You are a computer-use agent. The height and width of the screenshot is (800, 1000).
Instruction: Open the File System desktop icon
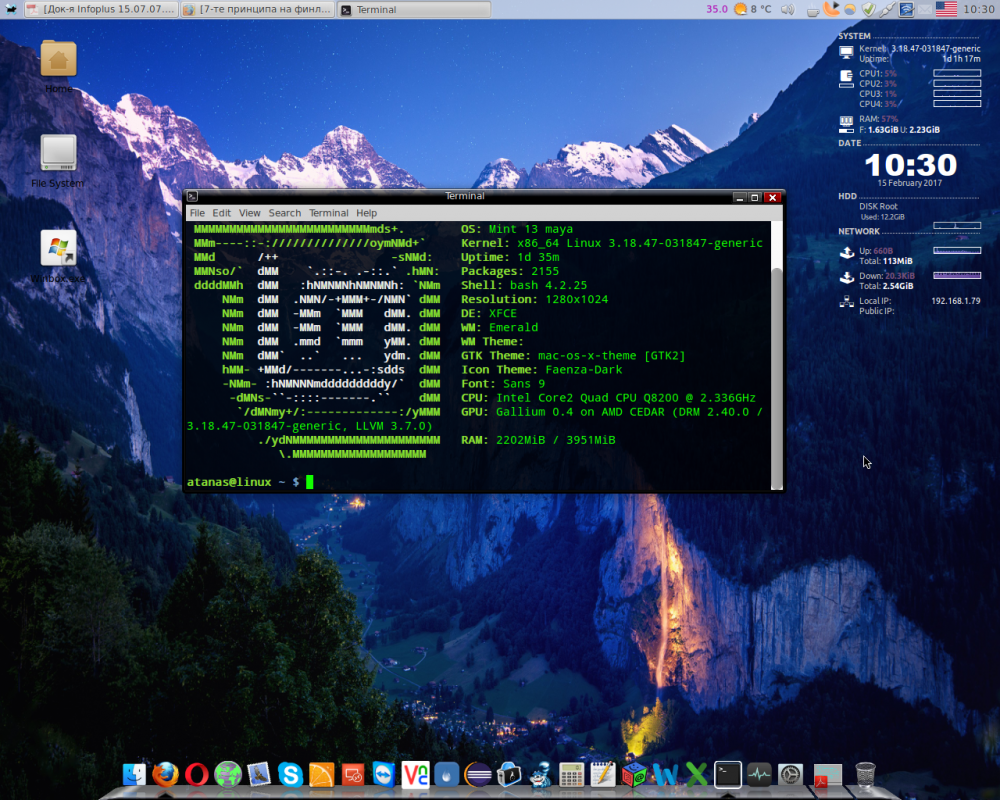pos(58,161)
